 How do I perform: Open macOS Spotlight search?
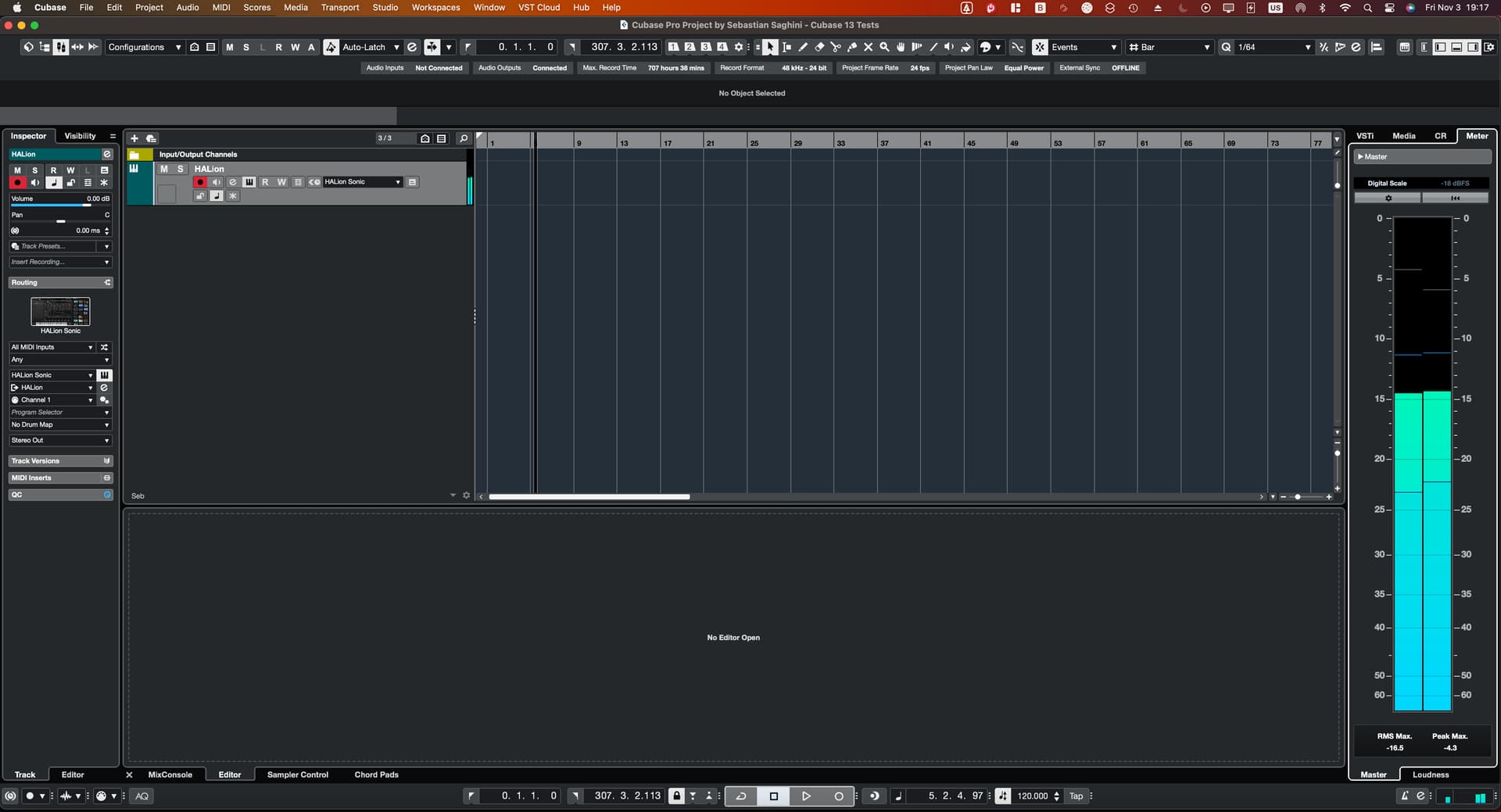coord(1367,8)
